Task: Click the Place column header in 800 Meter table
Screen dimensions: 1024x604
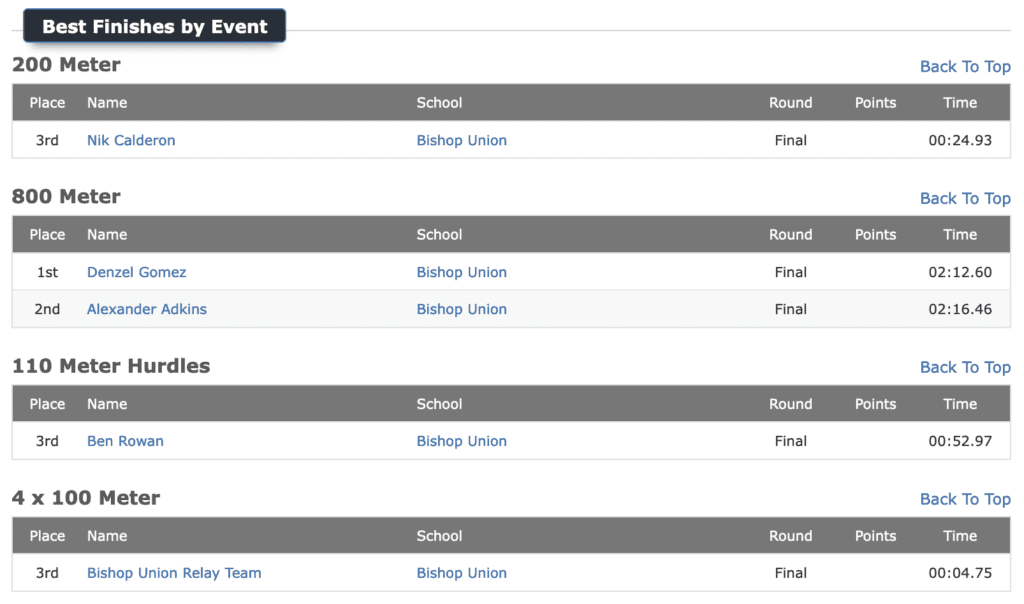Action: [47, 234]
